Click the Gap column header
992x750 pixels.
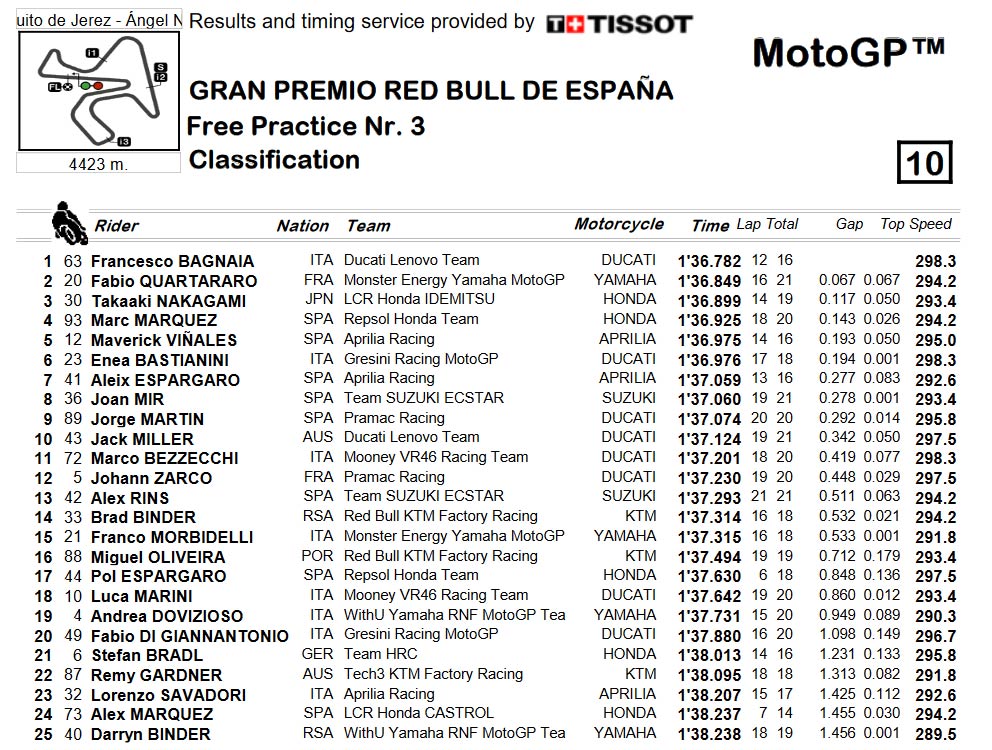coord(849,224)
